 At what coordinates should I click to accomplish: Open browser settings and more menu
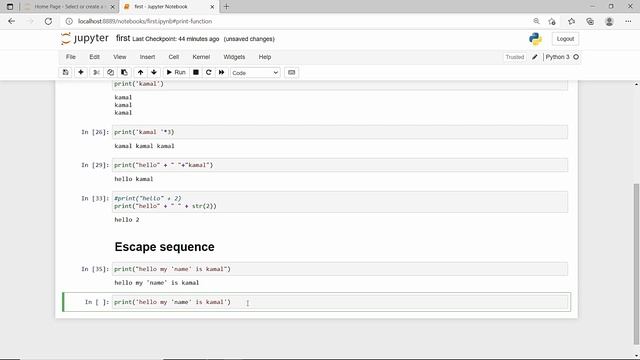[628, 21]
